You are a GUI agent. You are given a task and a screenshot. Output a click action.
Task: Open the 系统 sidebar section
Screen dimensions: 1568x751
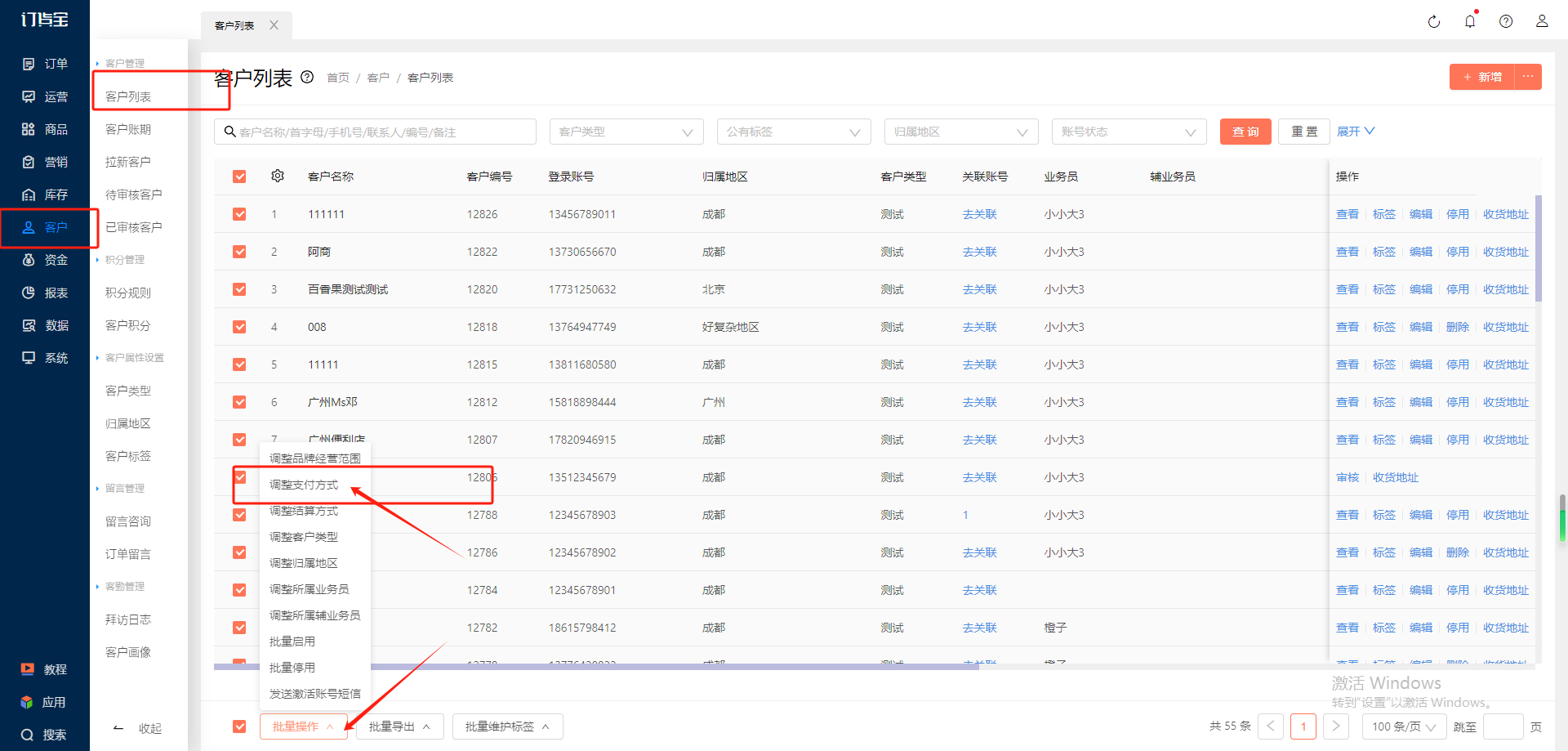point(45,358)
